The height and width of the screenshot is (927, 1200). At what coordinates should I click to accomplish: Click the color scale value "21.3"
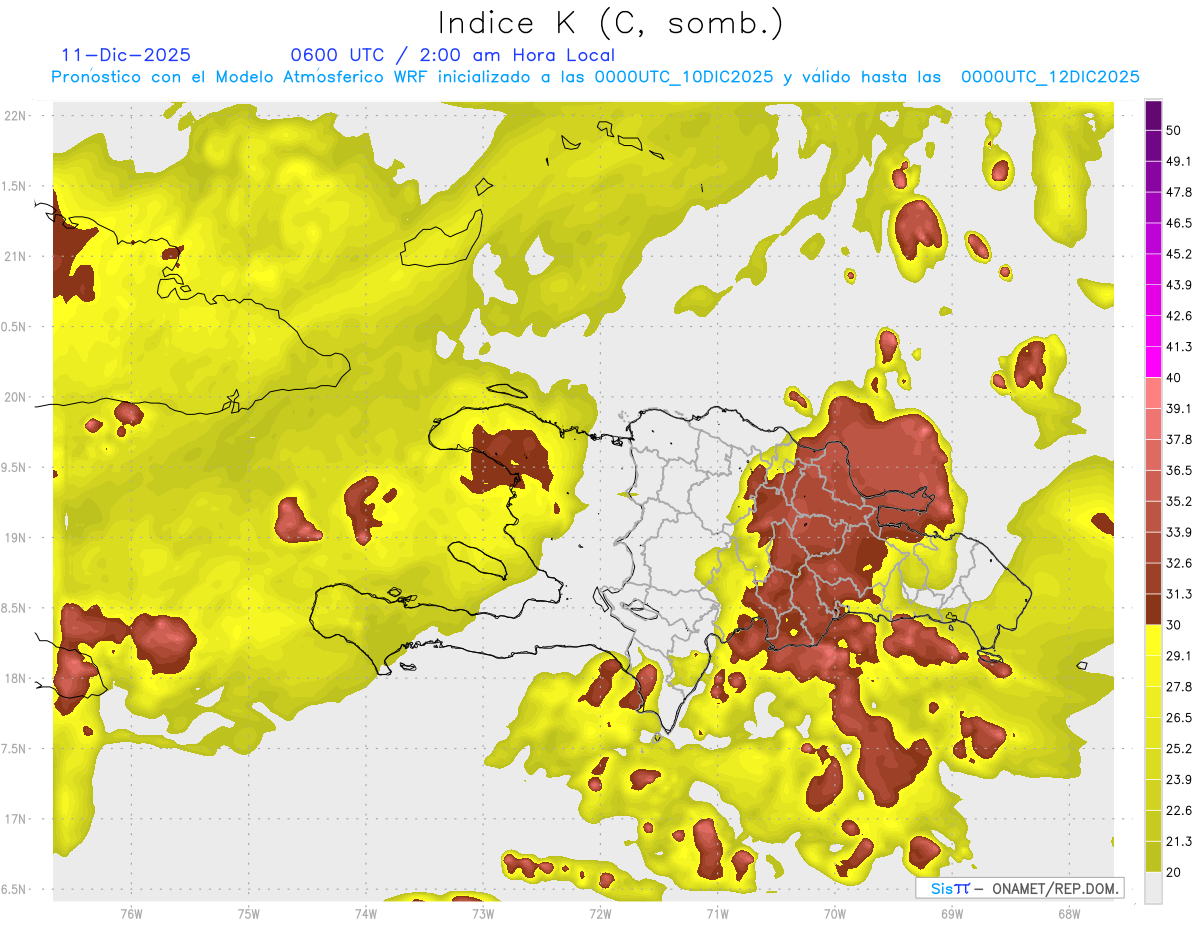[x=1179, y=841]
